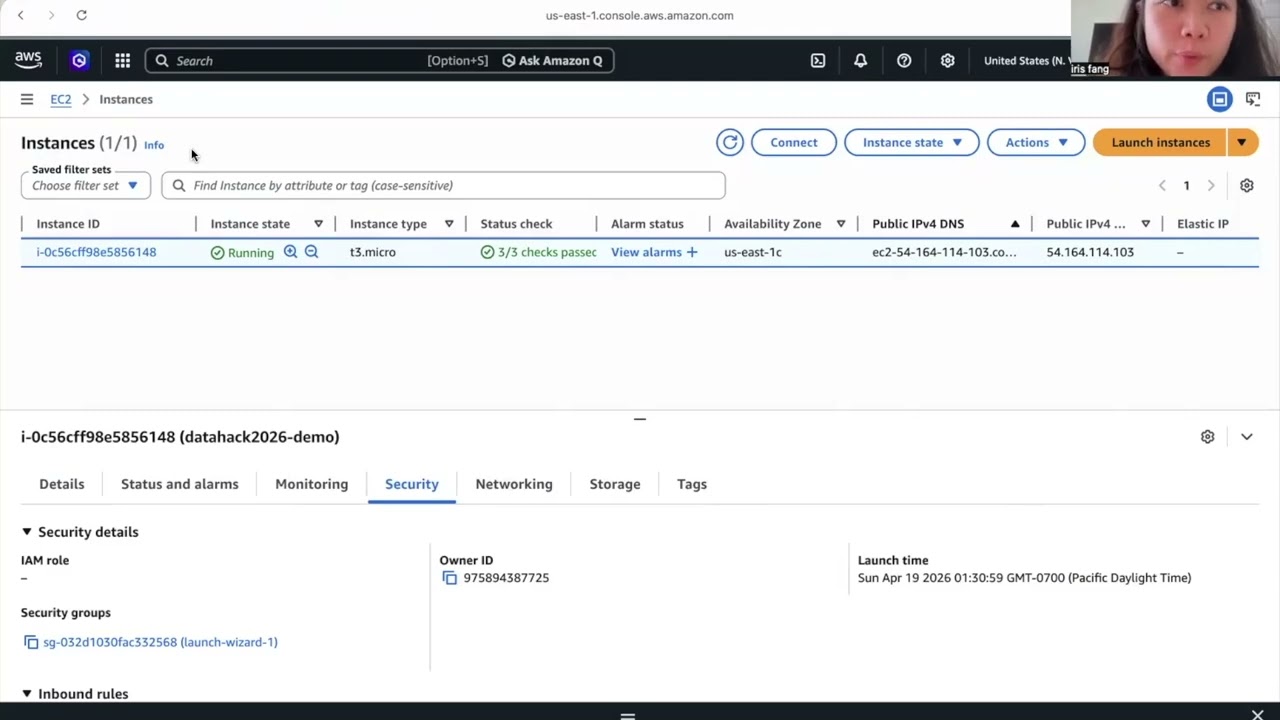
Task: Open the EC2 breadcrumb link
Action: pos(61,99)
